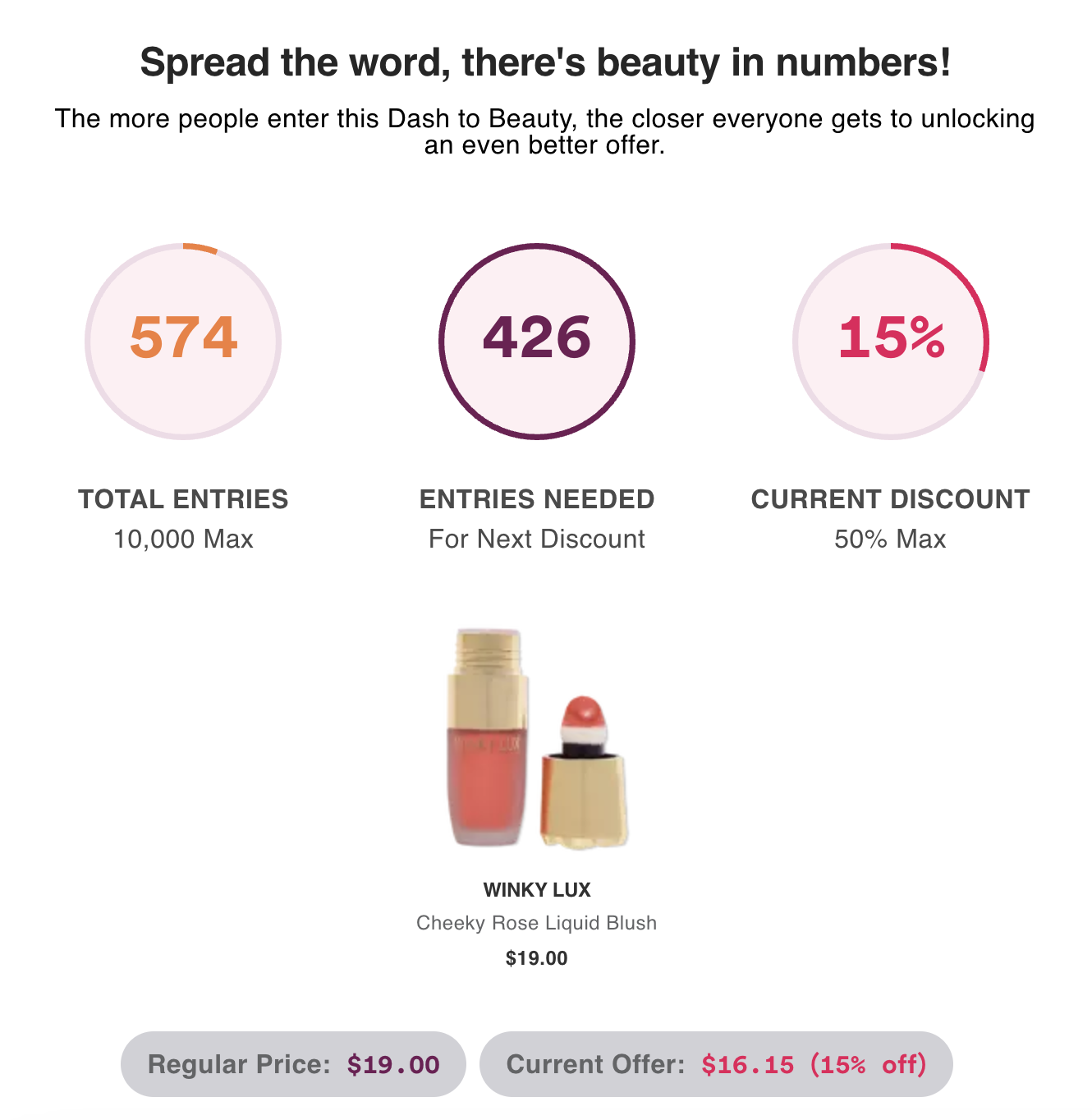Click the orange progress arc on entries circle
This screenshot has height=1120, width=1092.
tap(200, 247)
